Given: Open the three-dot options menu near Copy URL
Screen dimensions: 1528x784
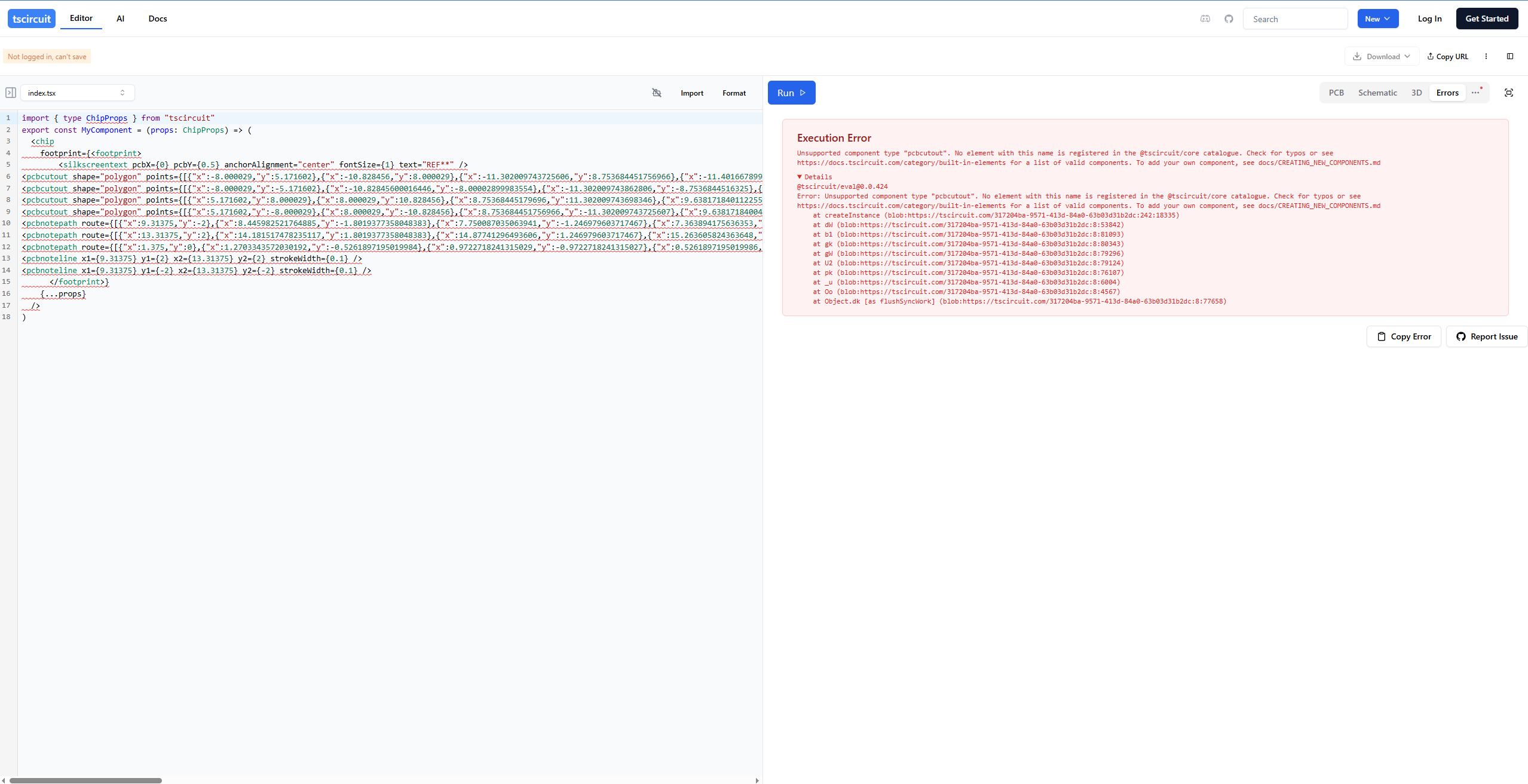Looking at the screenshot, I should click(x=1486, y=56).
